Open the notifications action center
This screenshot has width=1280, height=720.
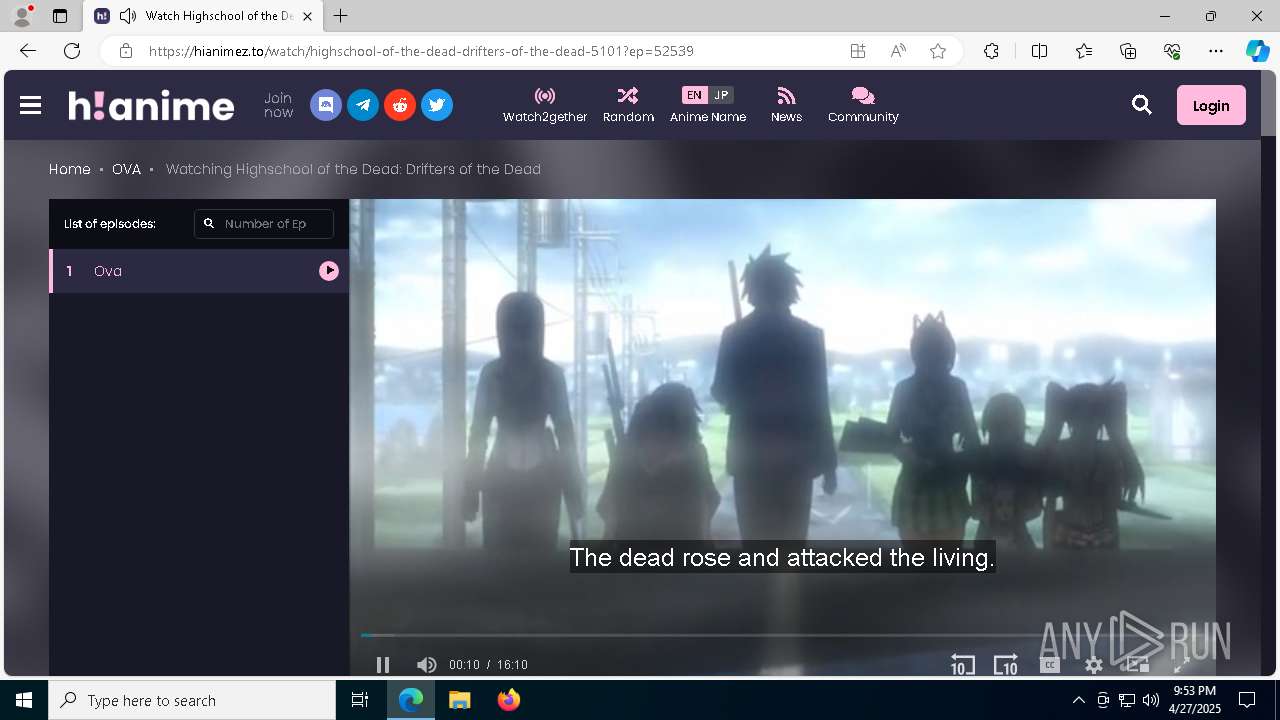(1247, 700)
